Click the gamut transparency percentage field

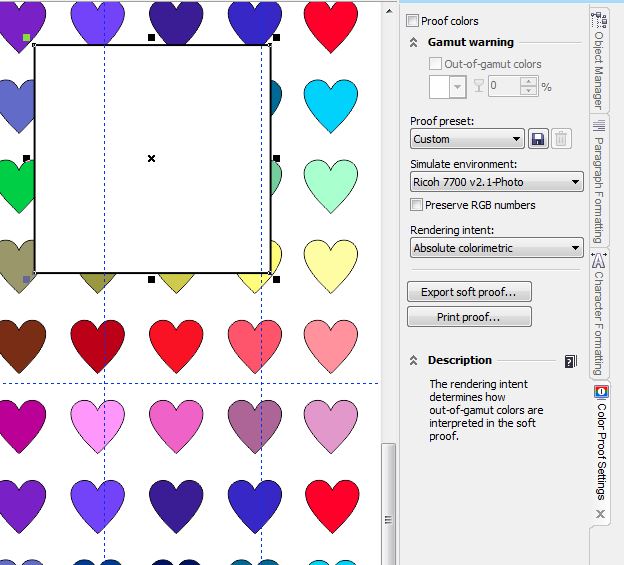[504, 86]
